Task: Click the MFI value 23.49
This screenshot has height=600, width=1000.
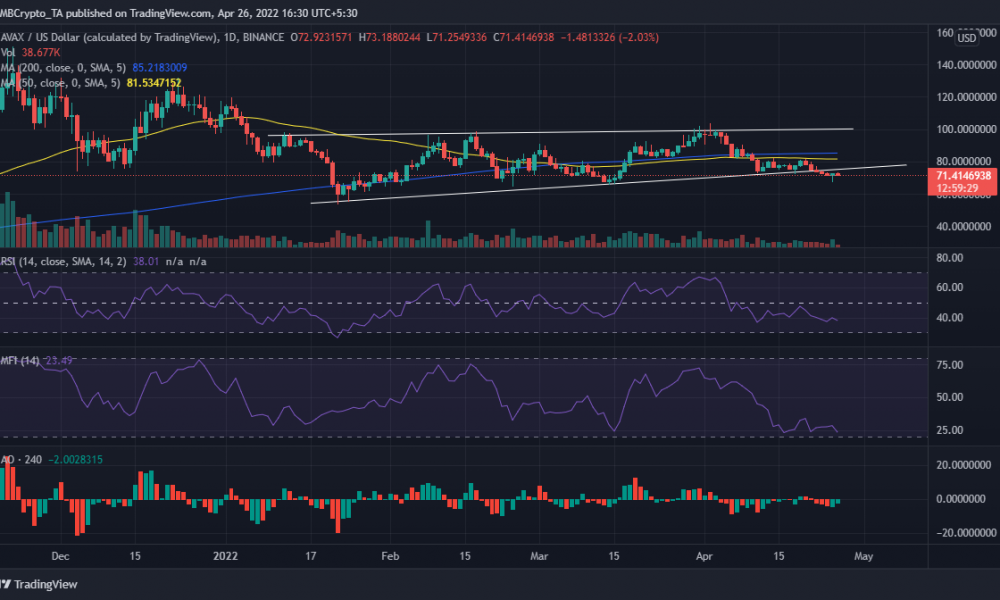Action: pos(59,361)
